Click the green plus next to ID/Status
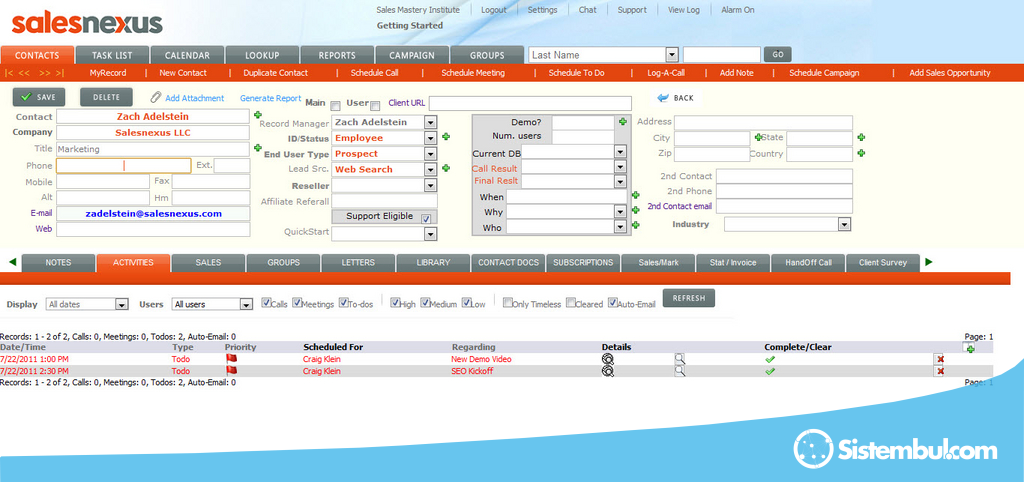The height and width of the screenshot is (482, 1024). (x=446, y=137)
